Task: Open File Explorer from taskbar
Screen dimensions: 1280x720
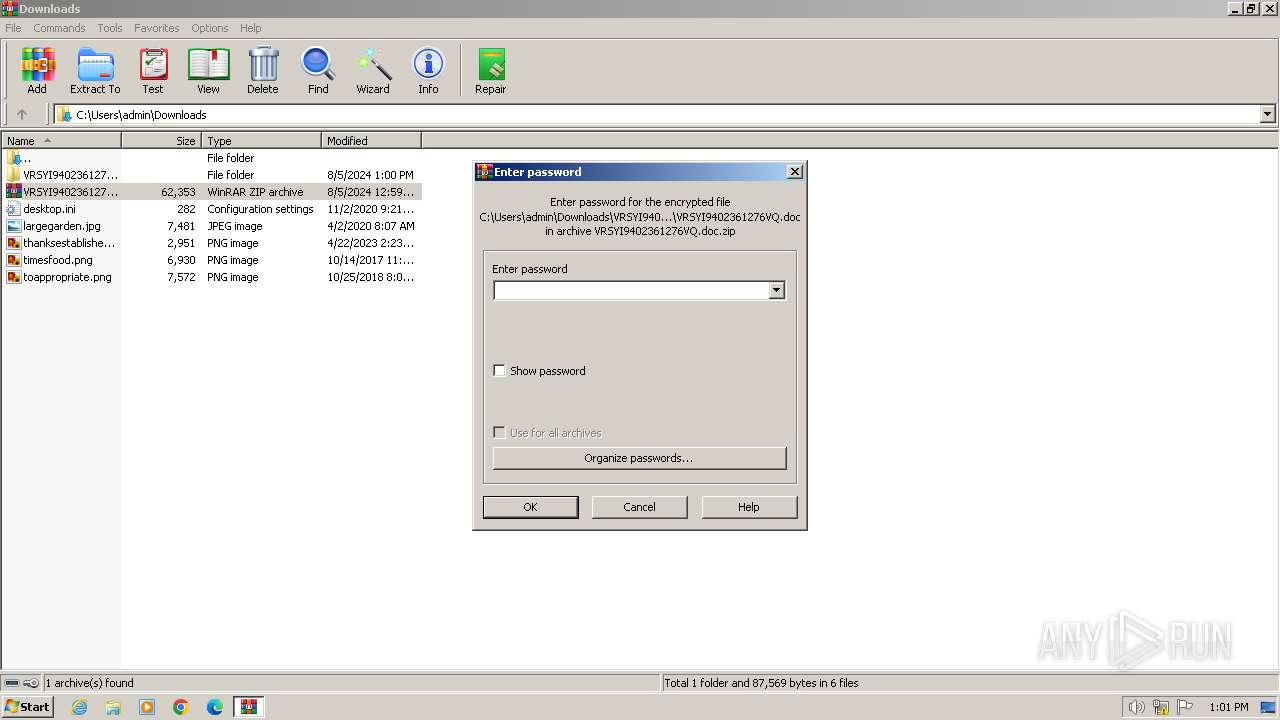Action: (113, 707)
